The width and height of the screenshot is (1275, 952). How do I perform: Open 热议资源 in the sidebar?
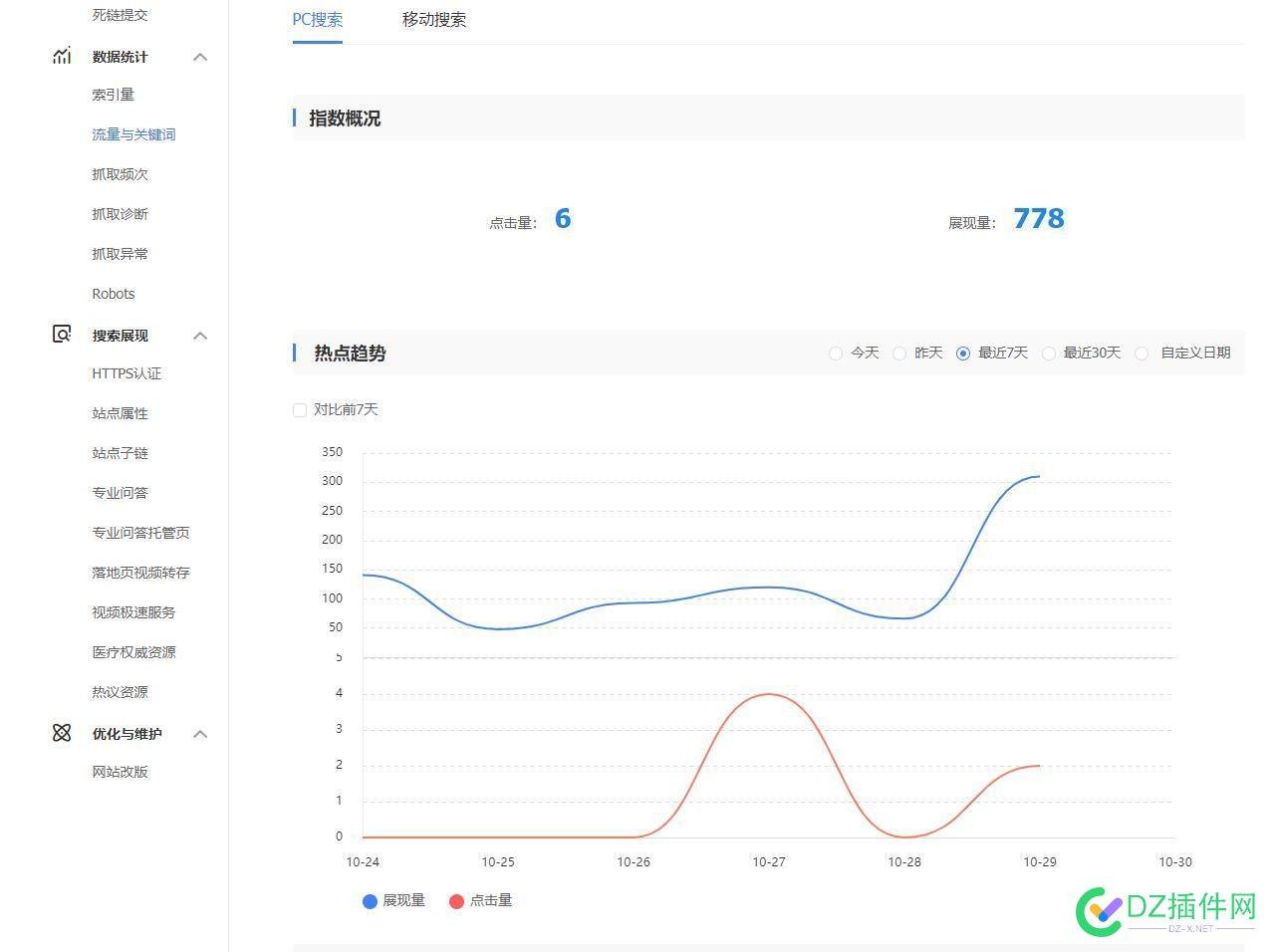click(120, 692)
